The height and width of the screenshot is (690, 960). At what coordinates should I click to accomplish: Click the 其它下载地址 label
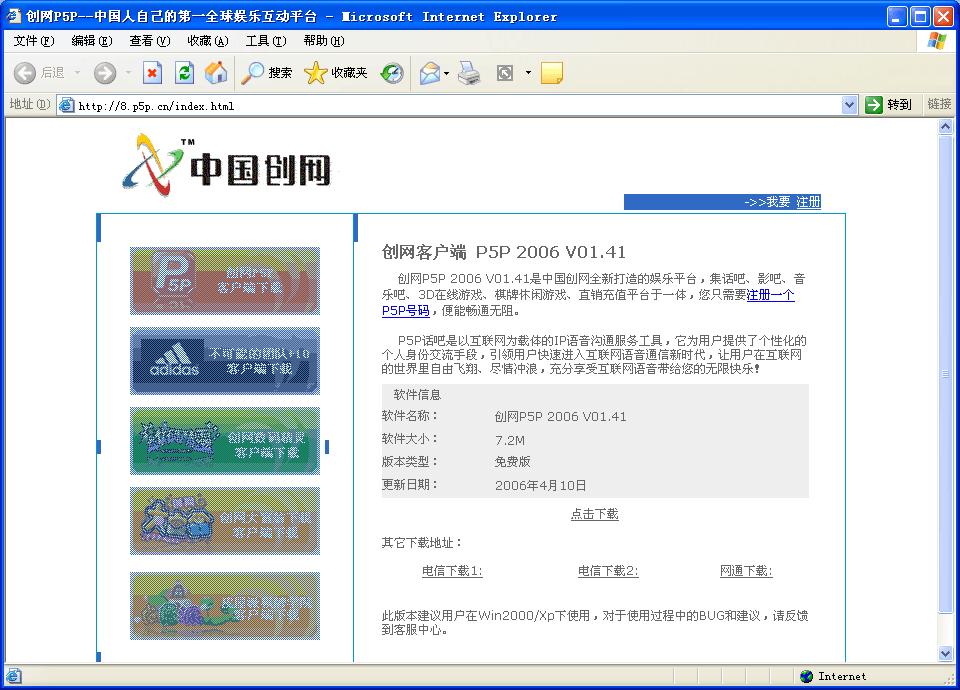pos(421,542)
